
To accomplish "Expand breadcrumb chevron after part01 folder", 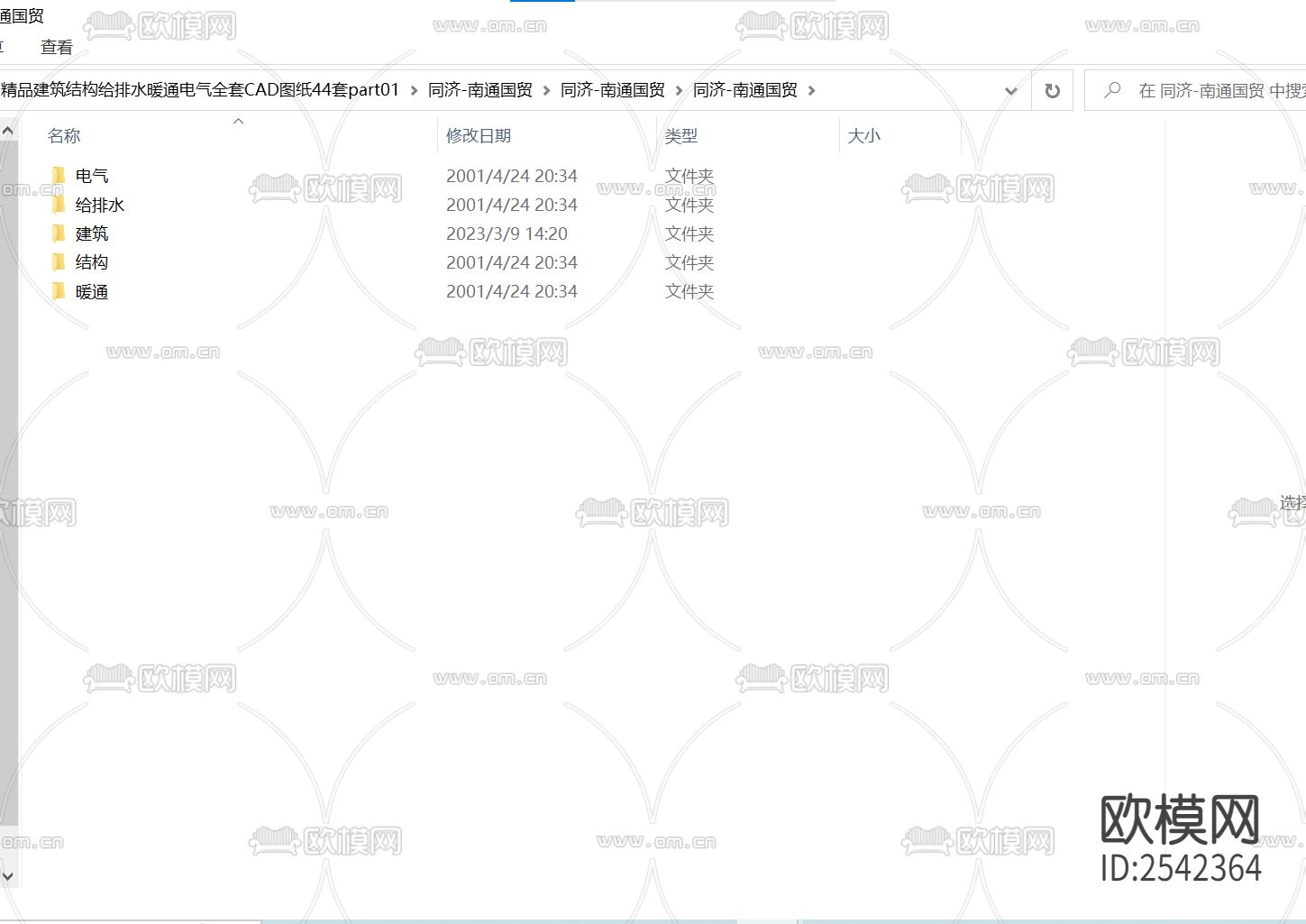I will click(x=413, y=90).
